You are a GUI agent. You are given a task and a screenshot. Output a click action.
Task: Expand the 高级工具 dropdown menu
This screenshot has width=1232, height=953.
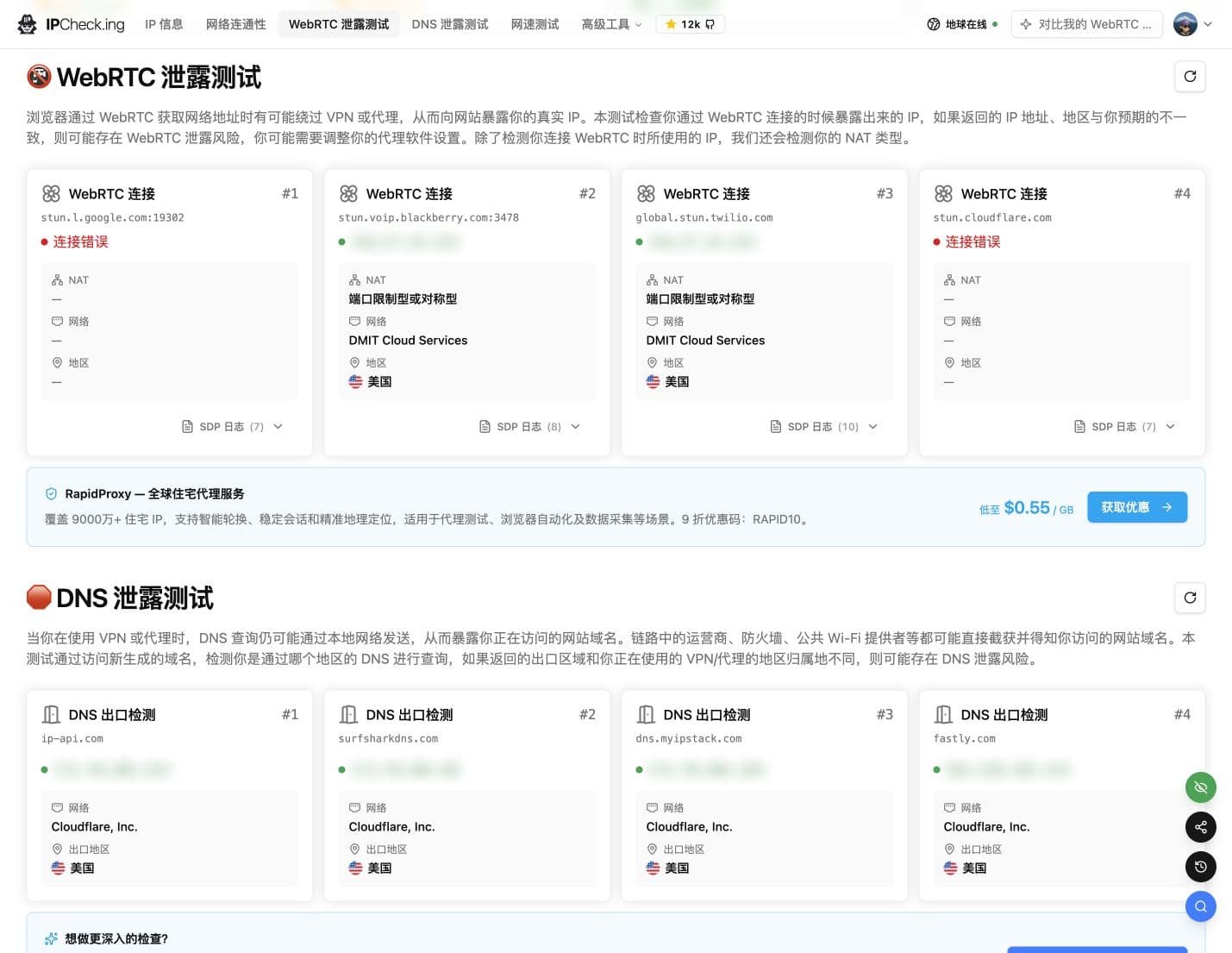coord(611,24)
